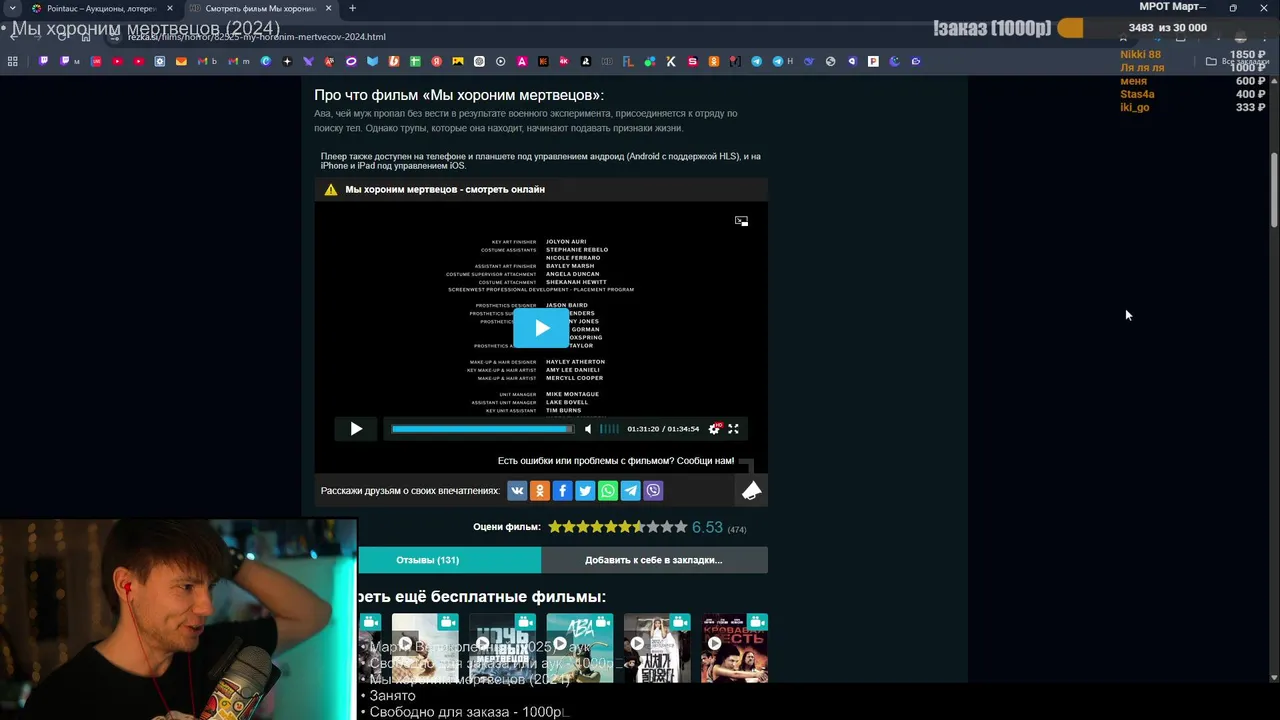Screen dimensions: 1280x720
Task: Open a new browser tab
Action: click(352, 8)
